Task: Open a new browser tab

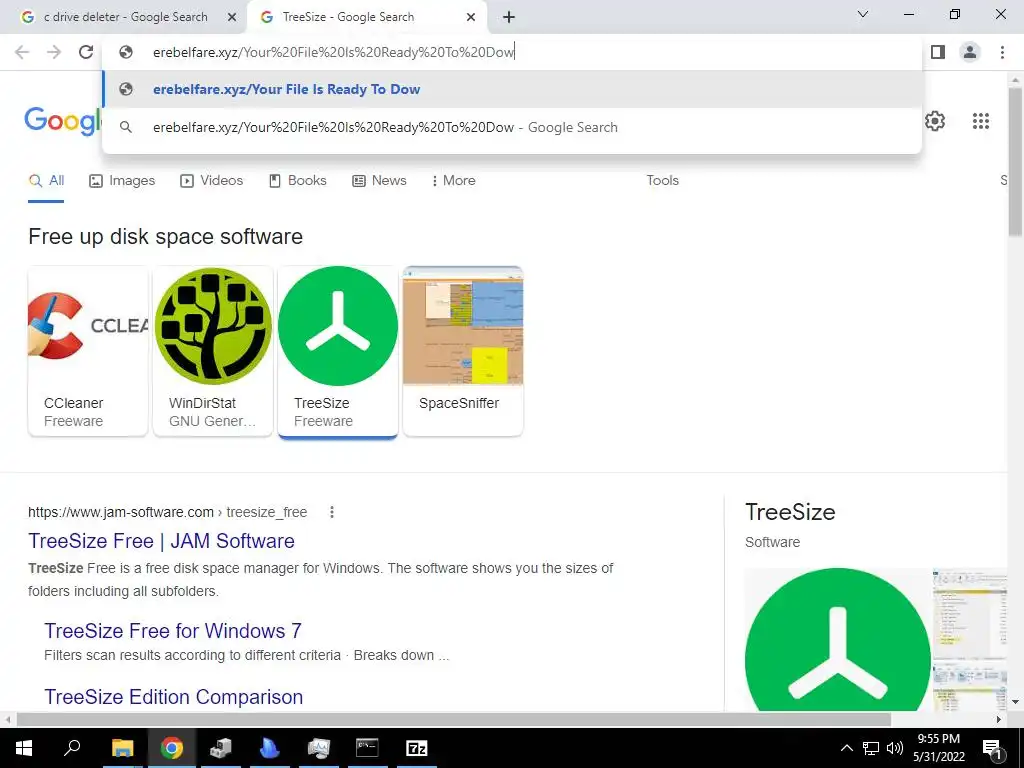Action: coord(509,17)
